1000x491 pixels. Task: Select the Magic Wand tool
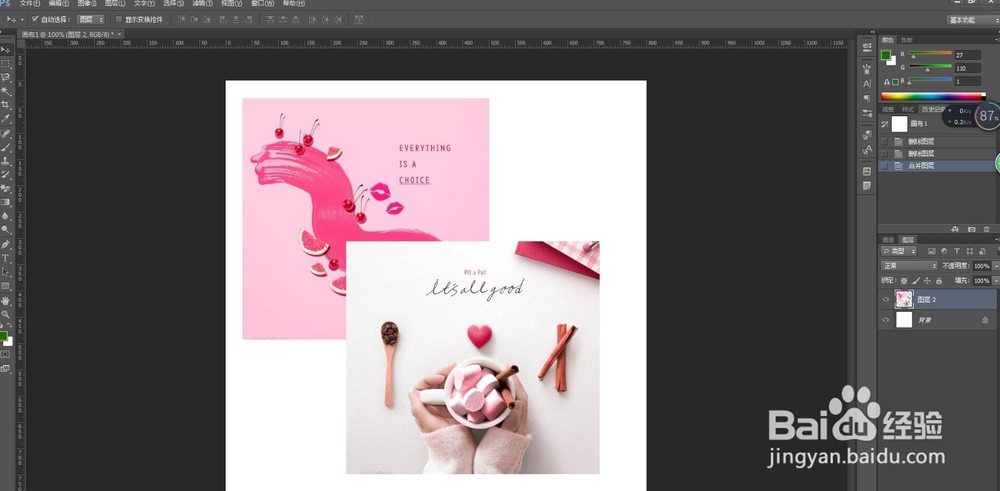[x=5, y=91]
